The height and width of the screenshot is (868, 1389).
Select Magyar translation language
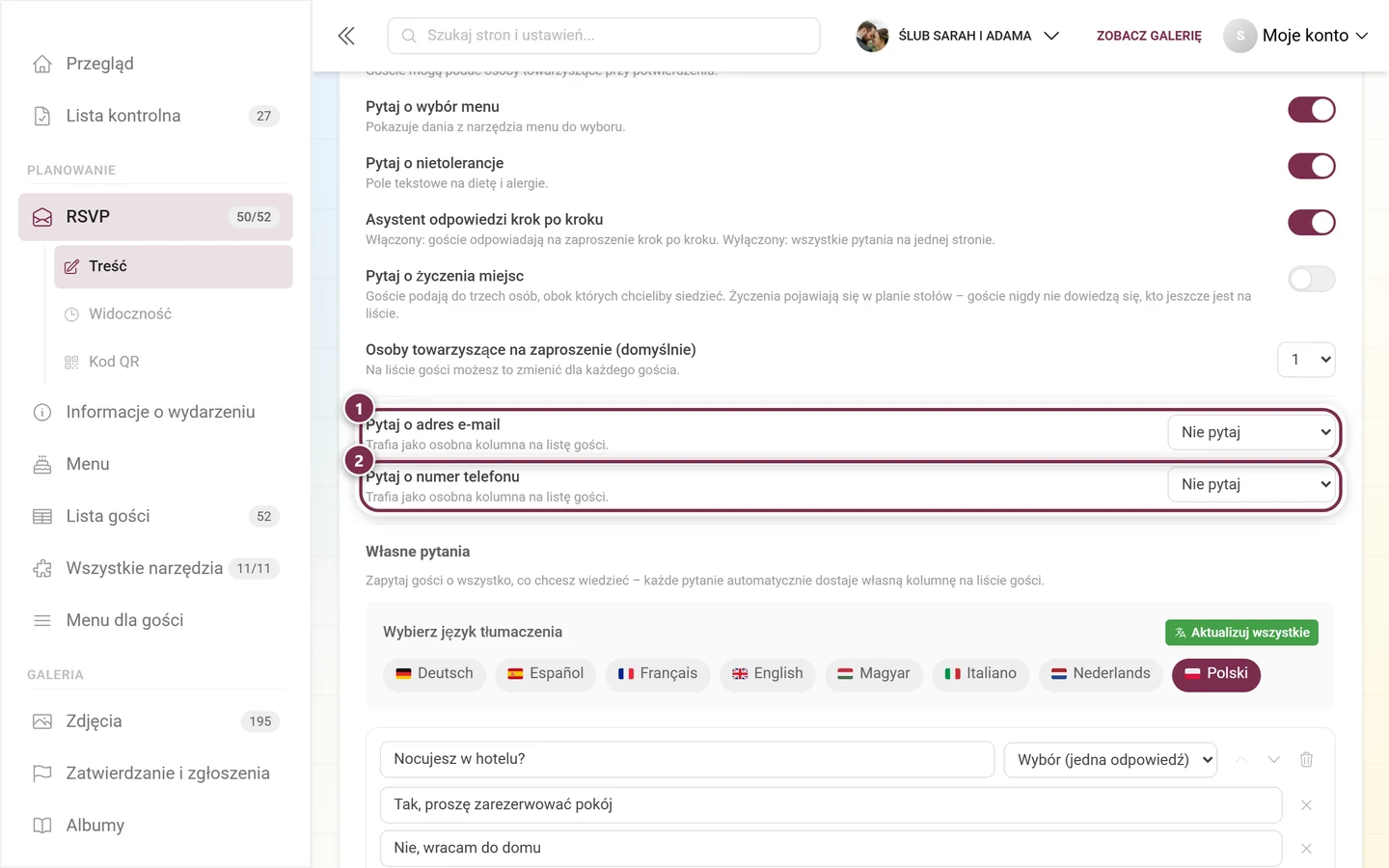(x=874, y=674)
